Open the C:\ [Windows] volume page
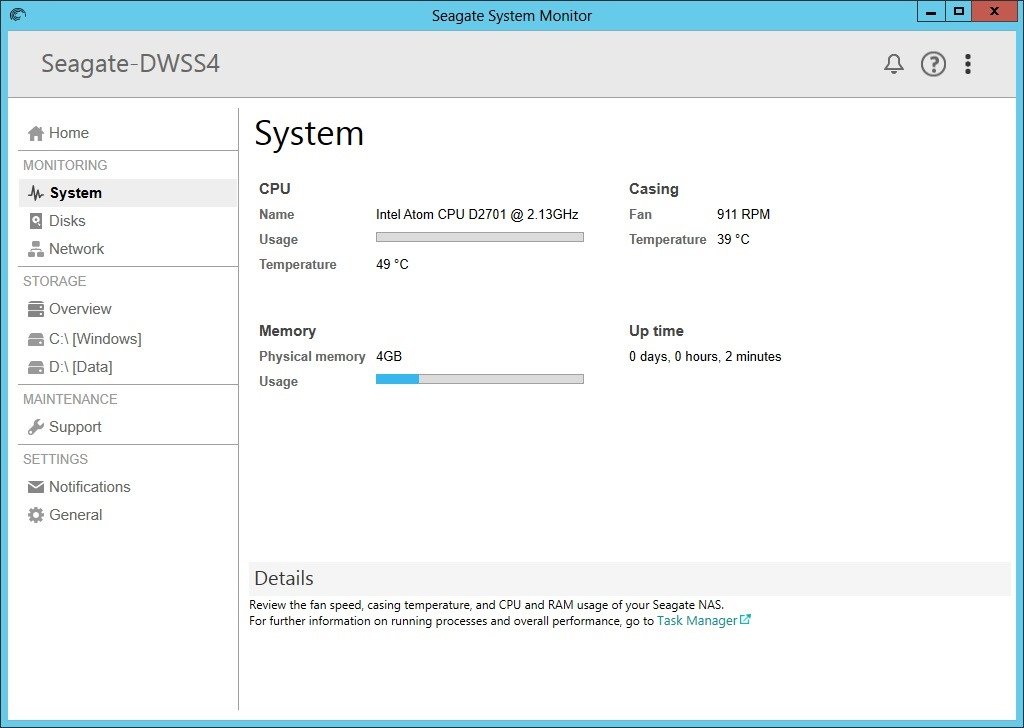 tap(95, 339)
